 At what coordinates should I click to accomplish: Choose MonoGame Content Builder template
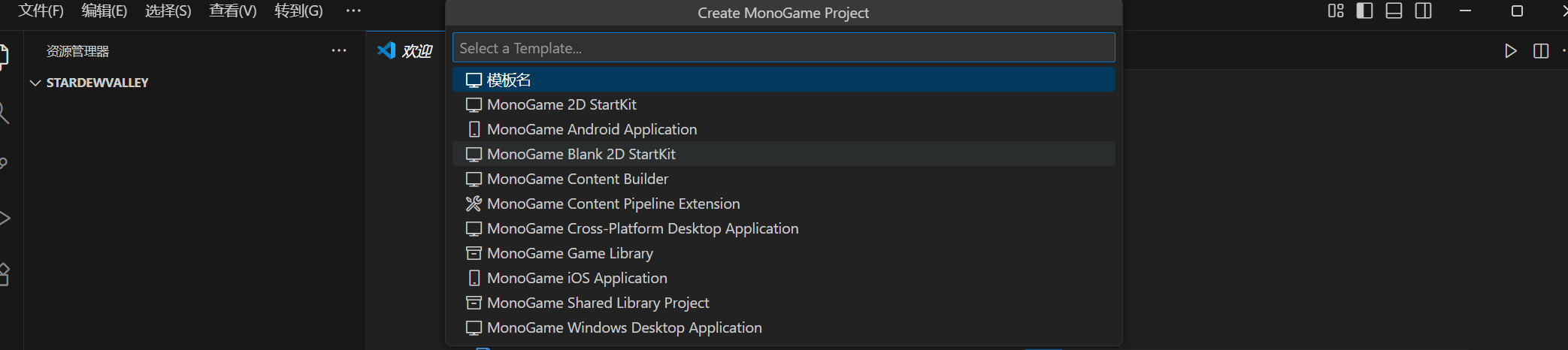(x=783, y=179)
